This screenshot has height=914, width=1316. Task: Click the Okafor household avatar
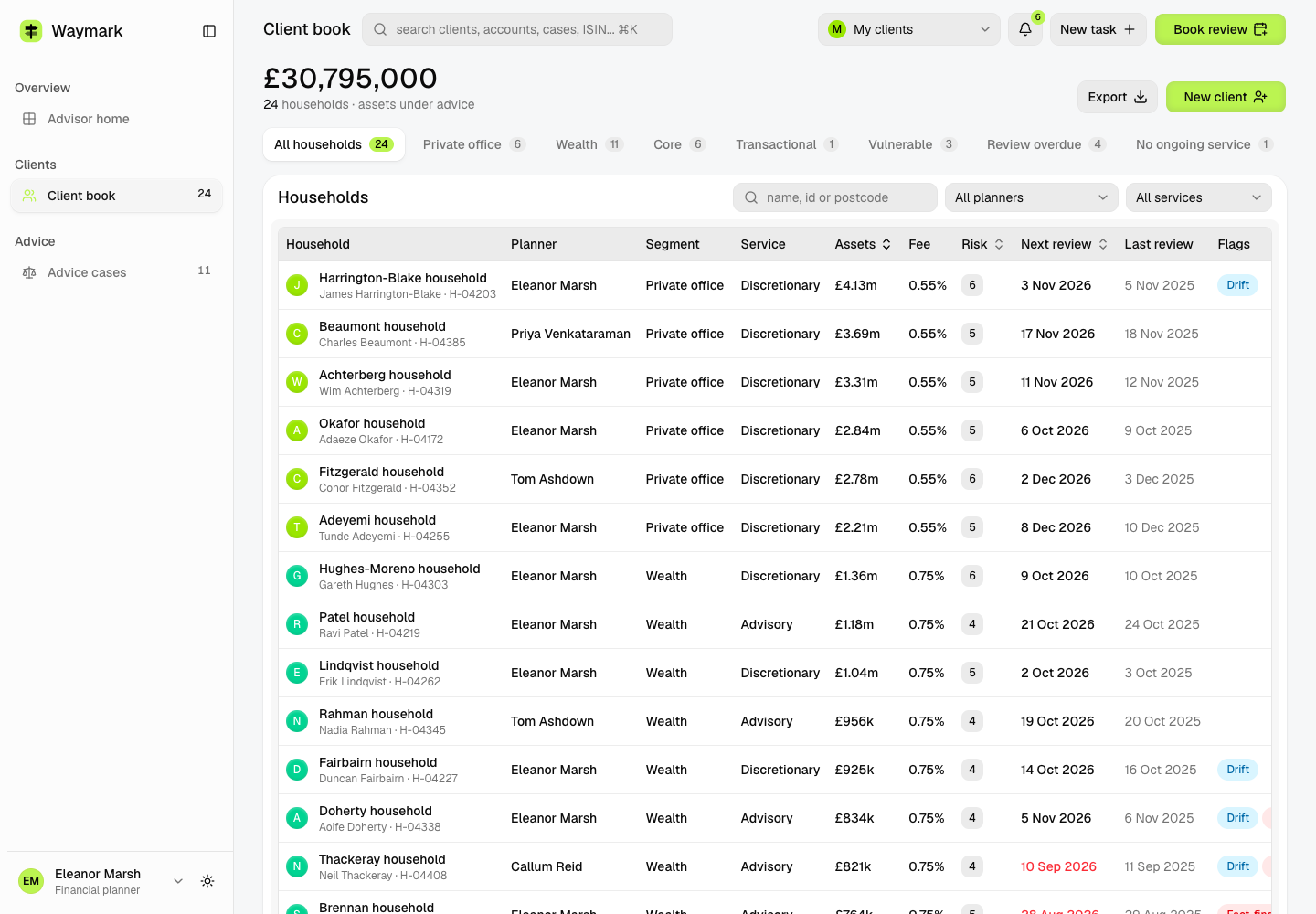297,430
